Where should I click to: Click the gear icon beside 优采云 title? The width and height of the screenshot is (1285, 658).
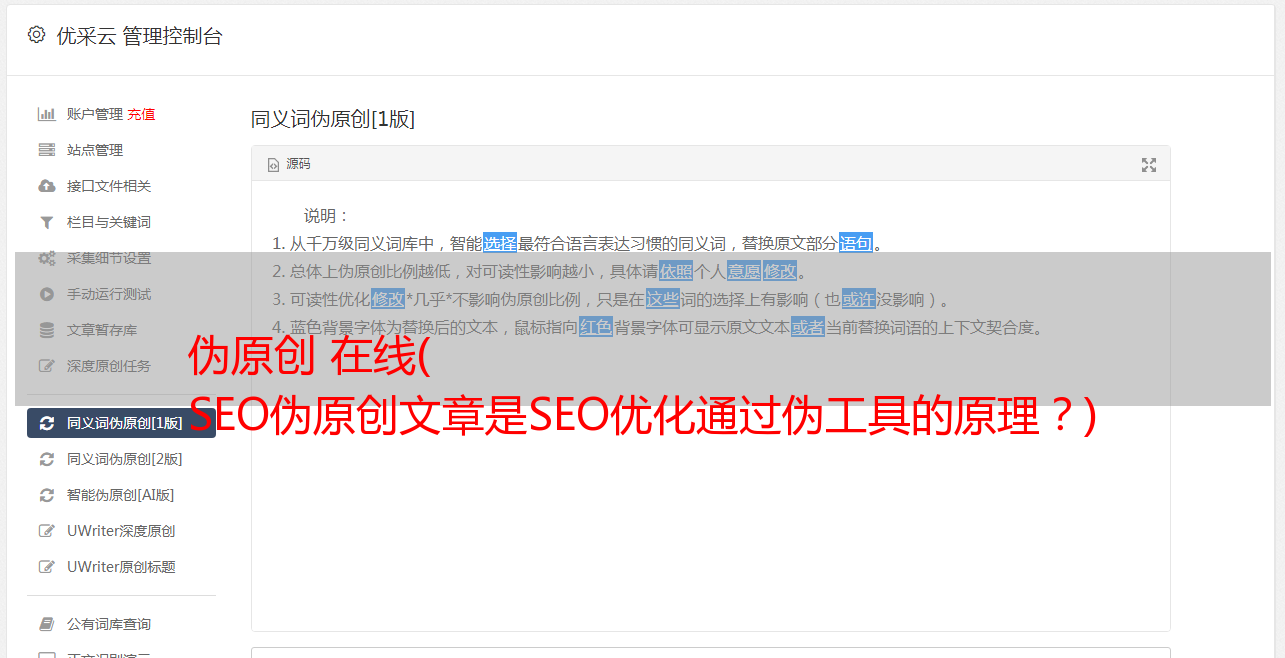coord(37,35)
